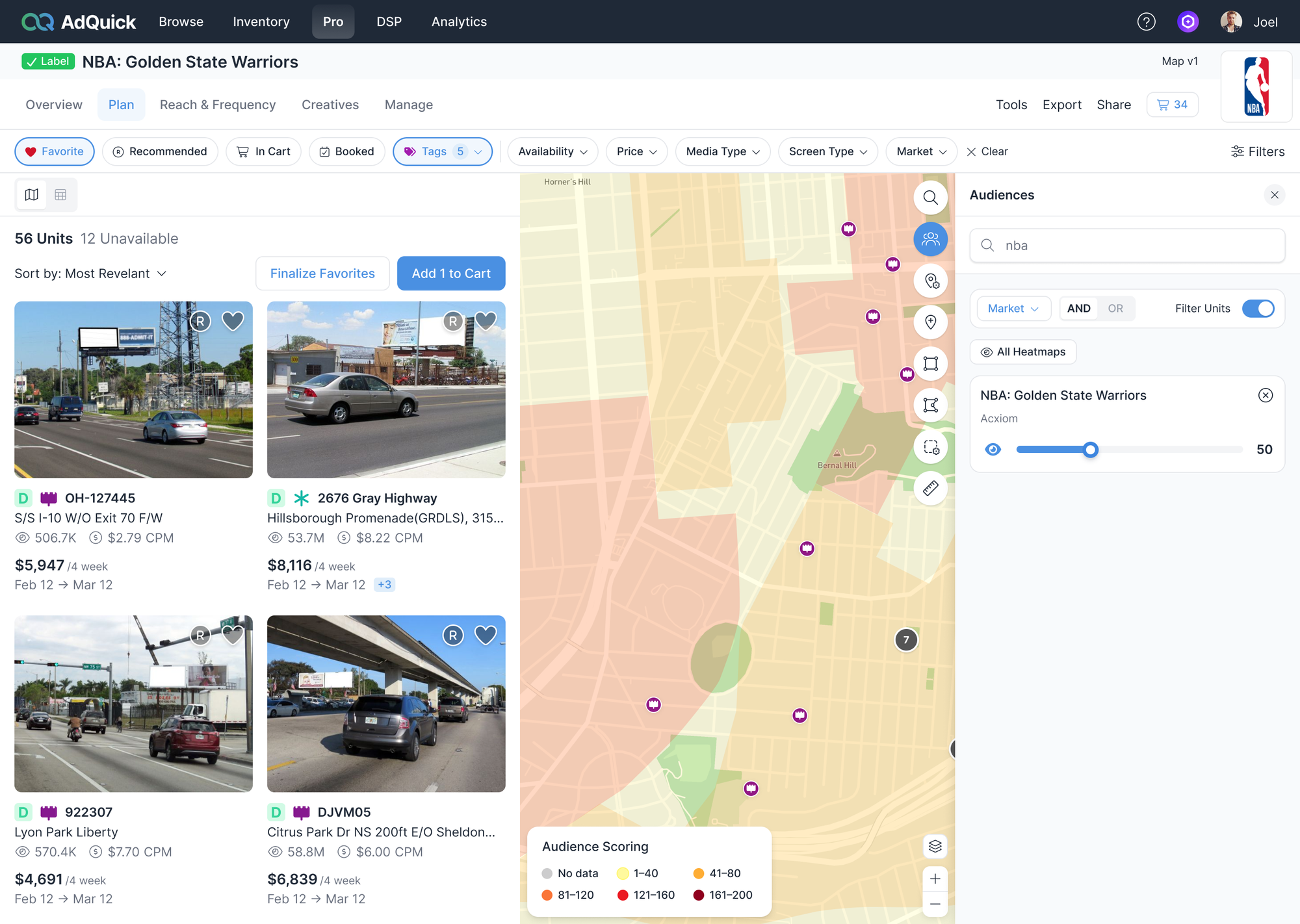Viewport: 1300px width, 924px height.
Task: Select the ruler measure tool
Action: pyautogui.click(x=930, y=489)
